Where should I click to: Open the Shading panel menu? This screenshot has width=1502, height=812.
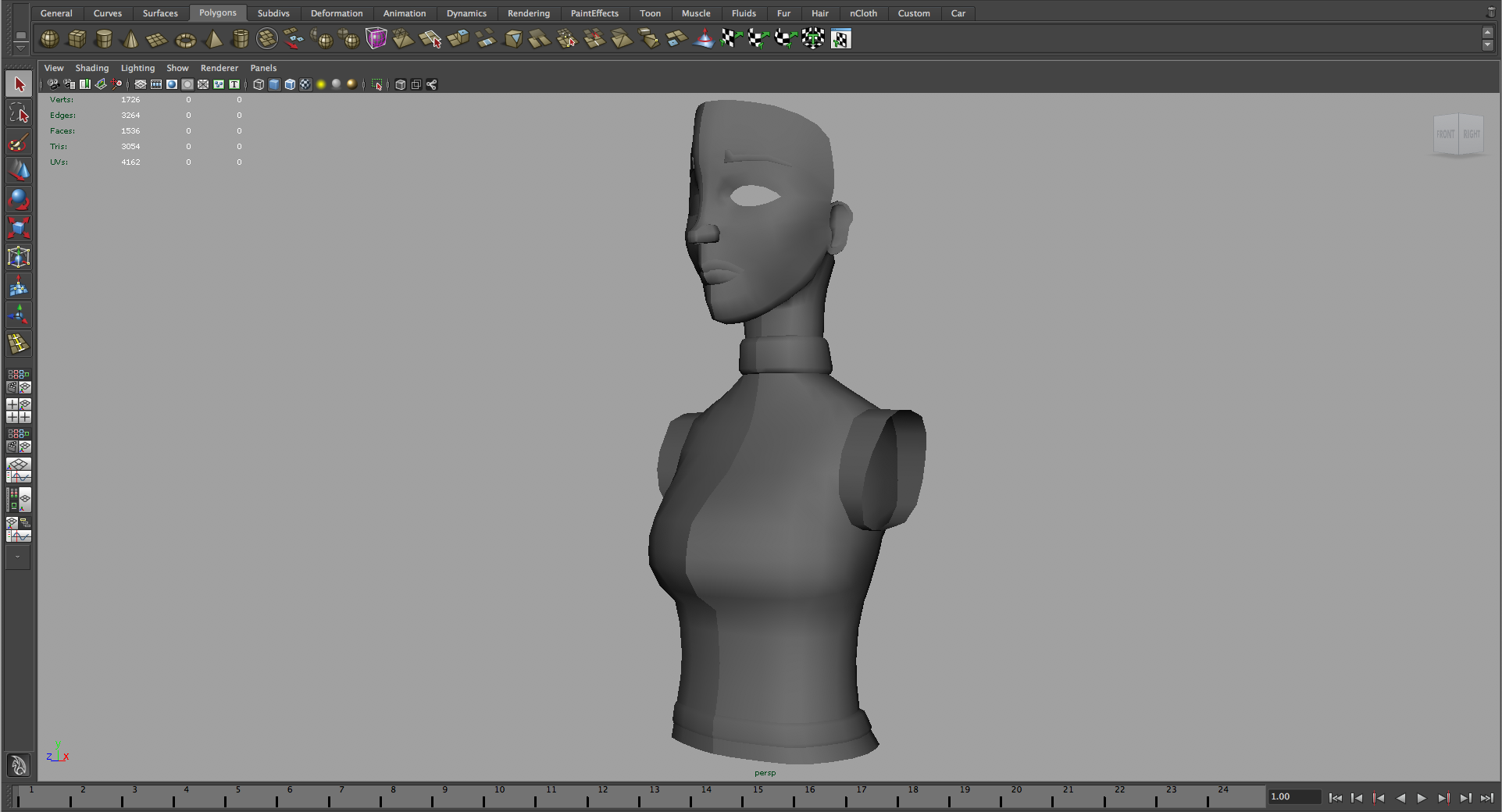click(91, 68)
